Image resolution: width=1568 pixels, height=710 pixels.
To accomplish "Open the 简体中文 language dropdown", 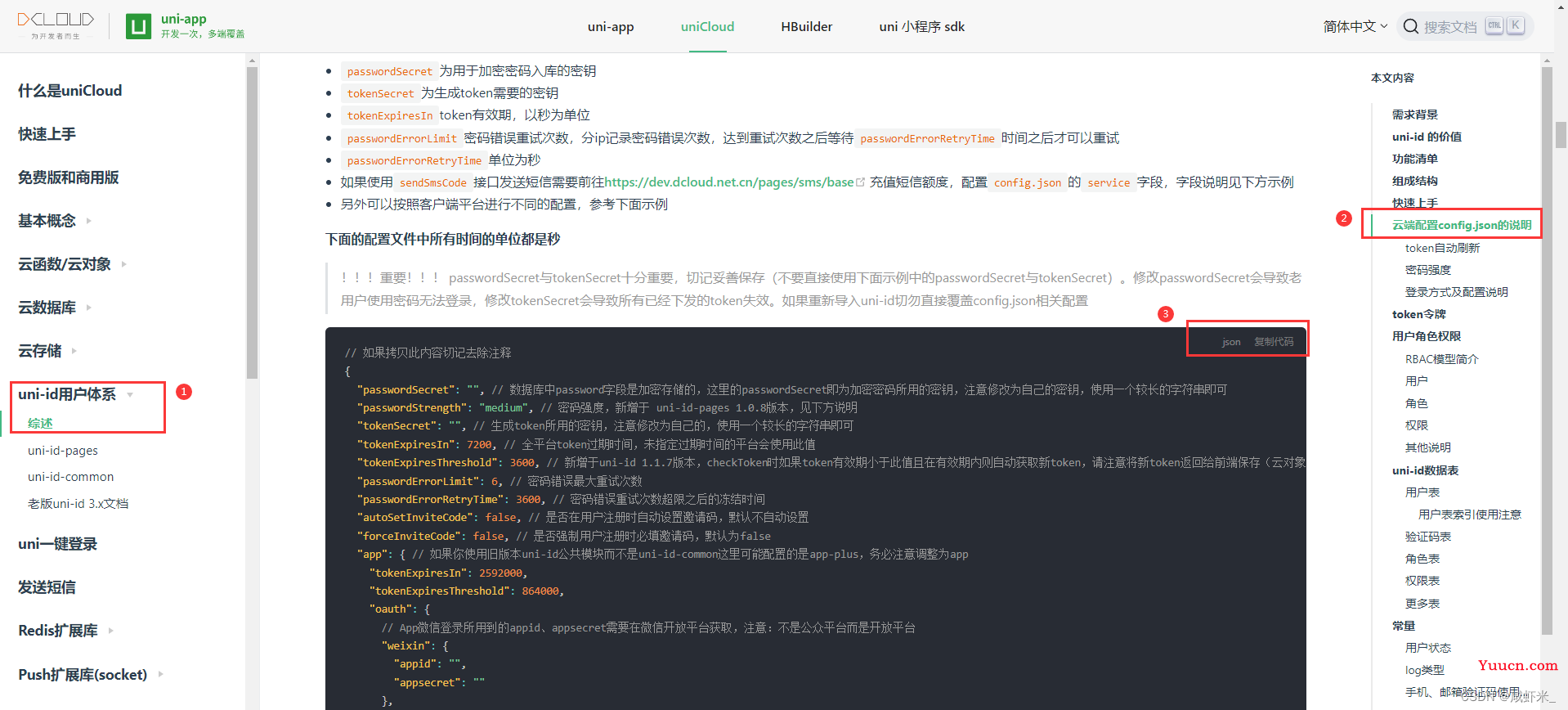I will [x=1355, y=26].
